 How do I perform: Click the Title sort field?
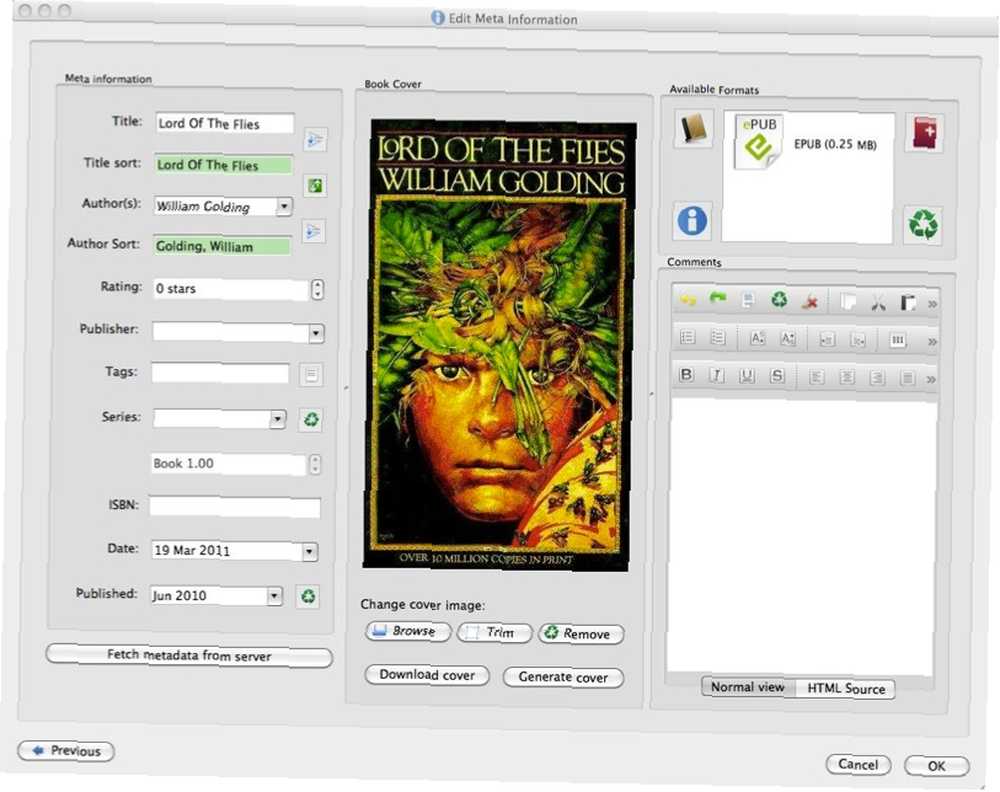click(224, 165)
